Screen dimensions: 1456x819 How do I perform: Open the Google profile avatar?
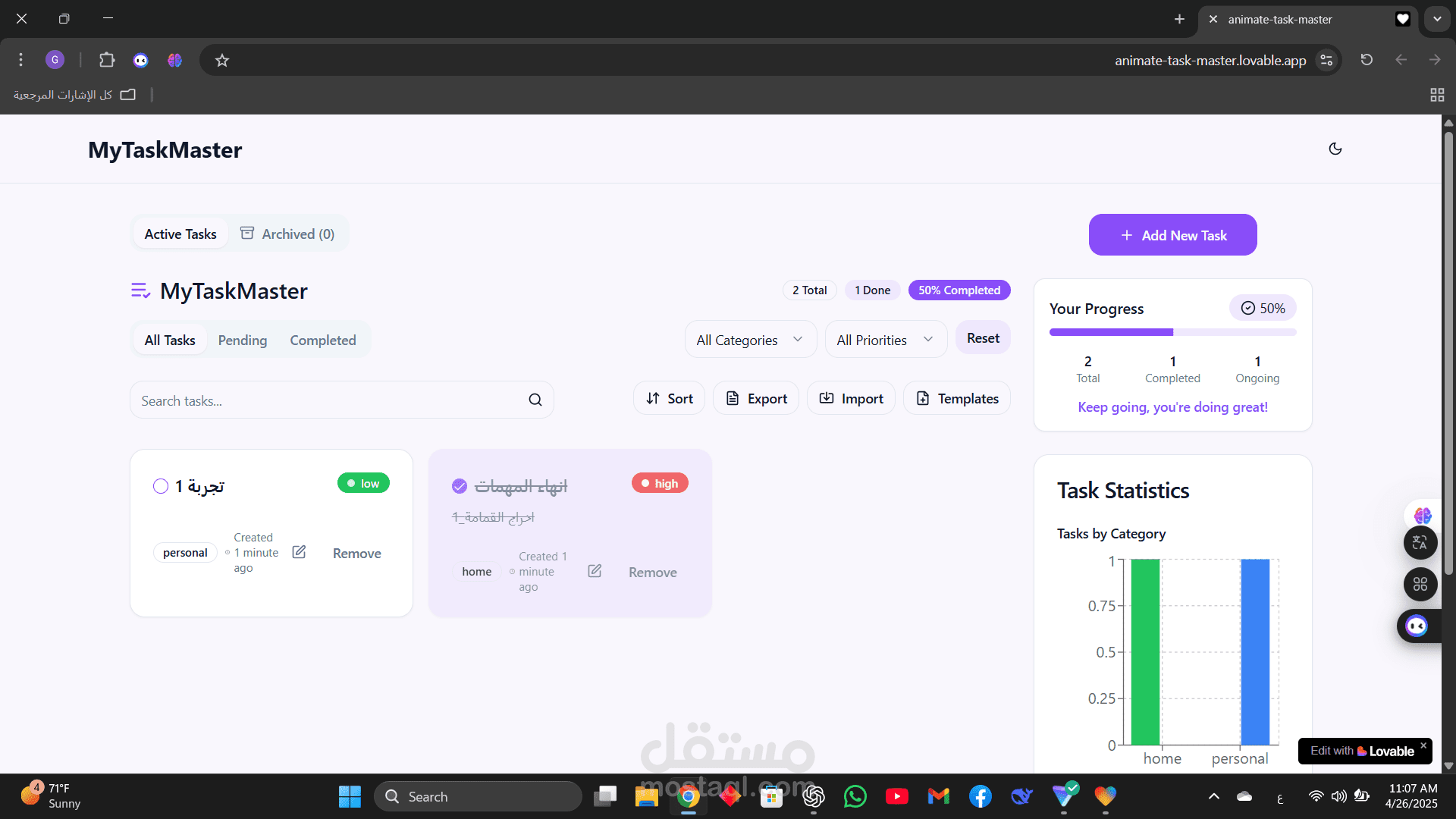[x=55, y=60]
